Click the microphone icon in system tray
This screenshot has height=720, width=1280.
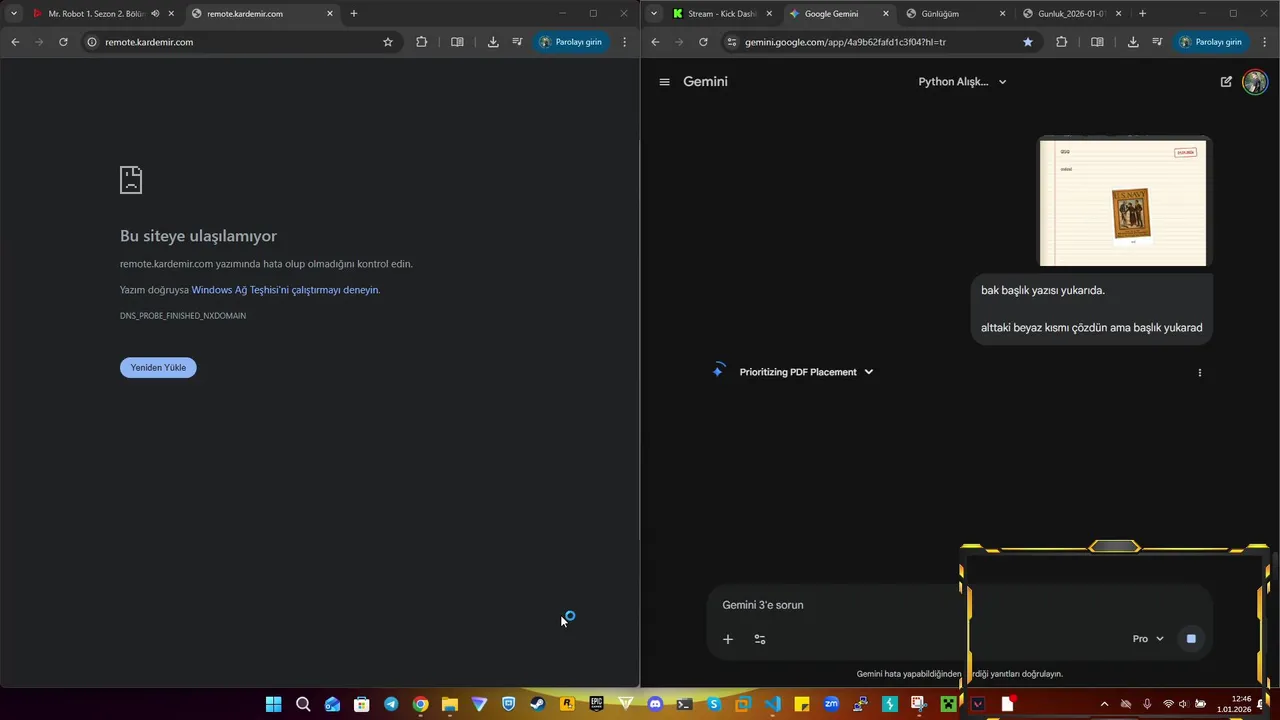(x=1147, y=704)
